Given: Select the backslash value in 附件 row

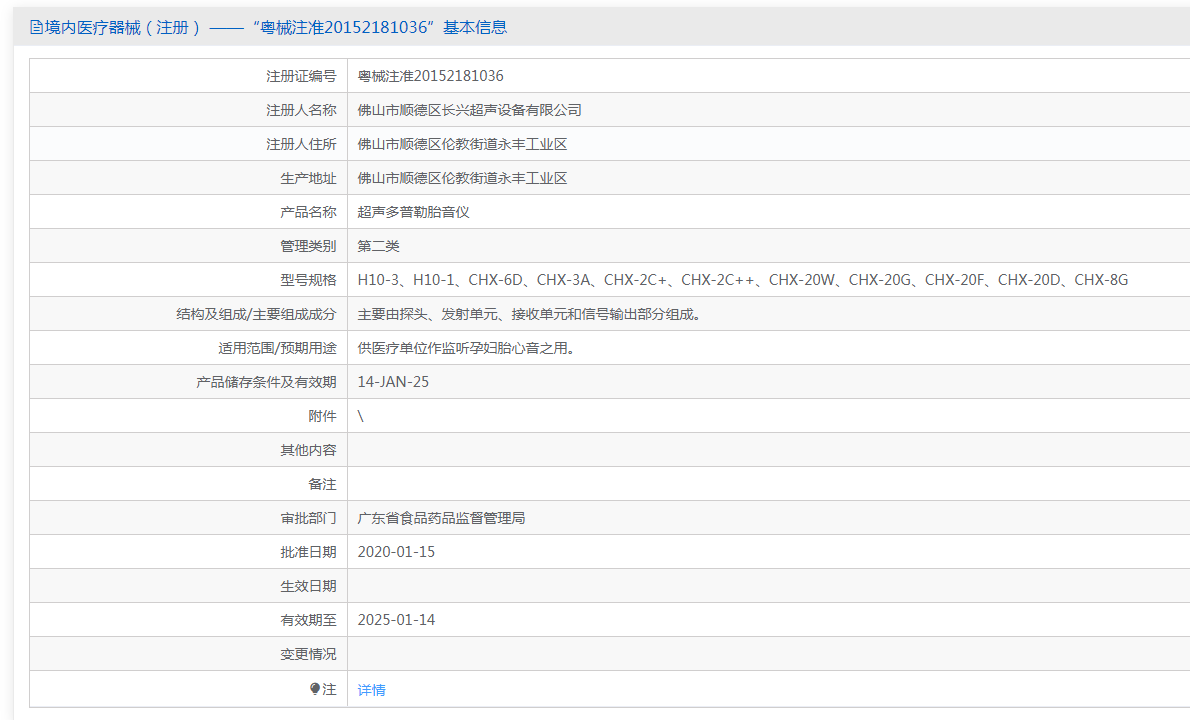Looking at the screenshot, I should pos(360,416).
